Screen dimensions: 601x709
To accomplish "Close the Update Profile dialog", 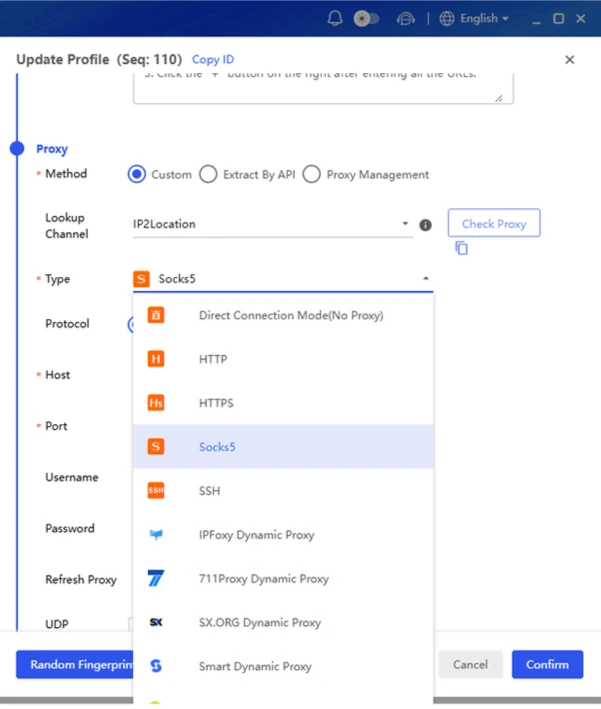I will [569, 60].
